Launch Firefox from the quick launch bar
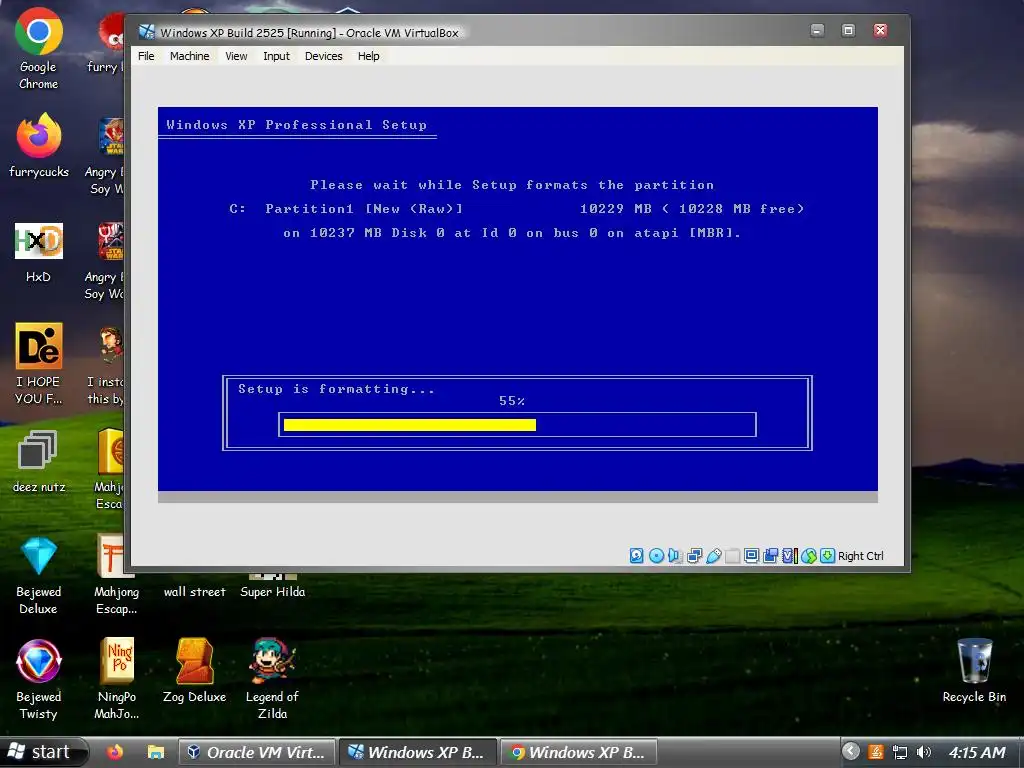The image size is (1024, 768). [x=115, y=752]
